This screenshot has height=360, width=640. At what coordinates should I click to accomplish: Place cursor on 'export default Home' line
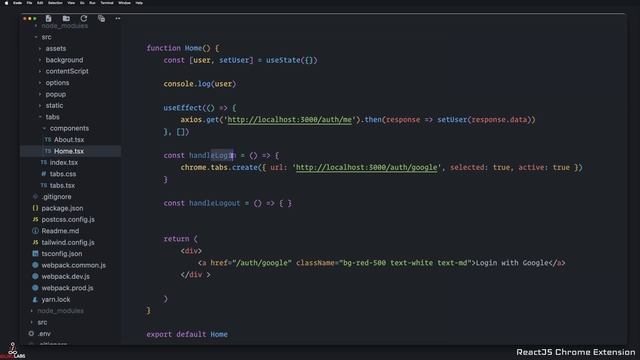click(187, 334)
